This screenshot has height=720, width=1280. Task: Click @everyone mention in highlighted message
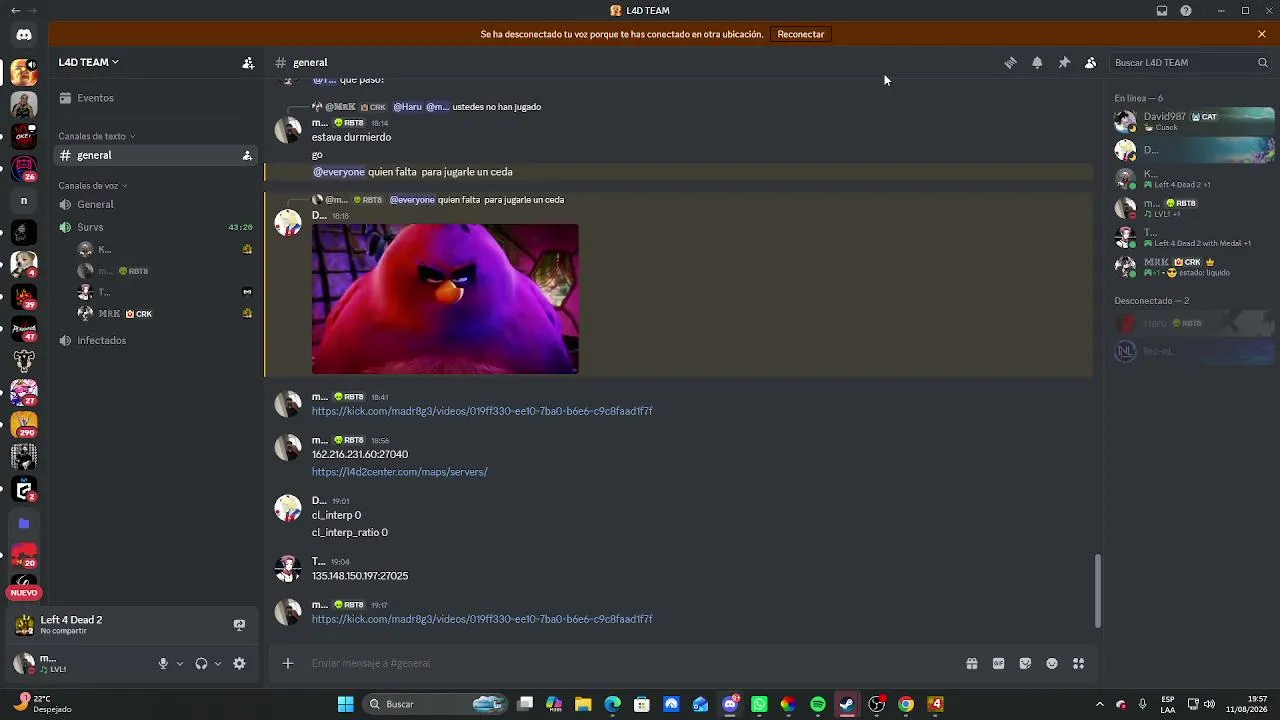click(x=339, y=172)
